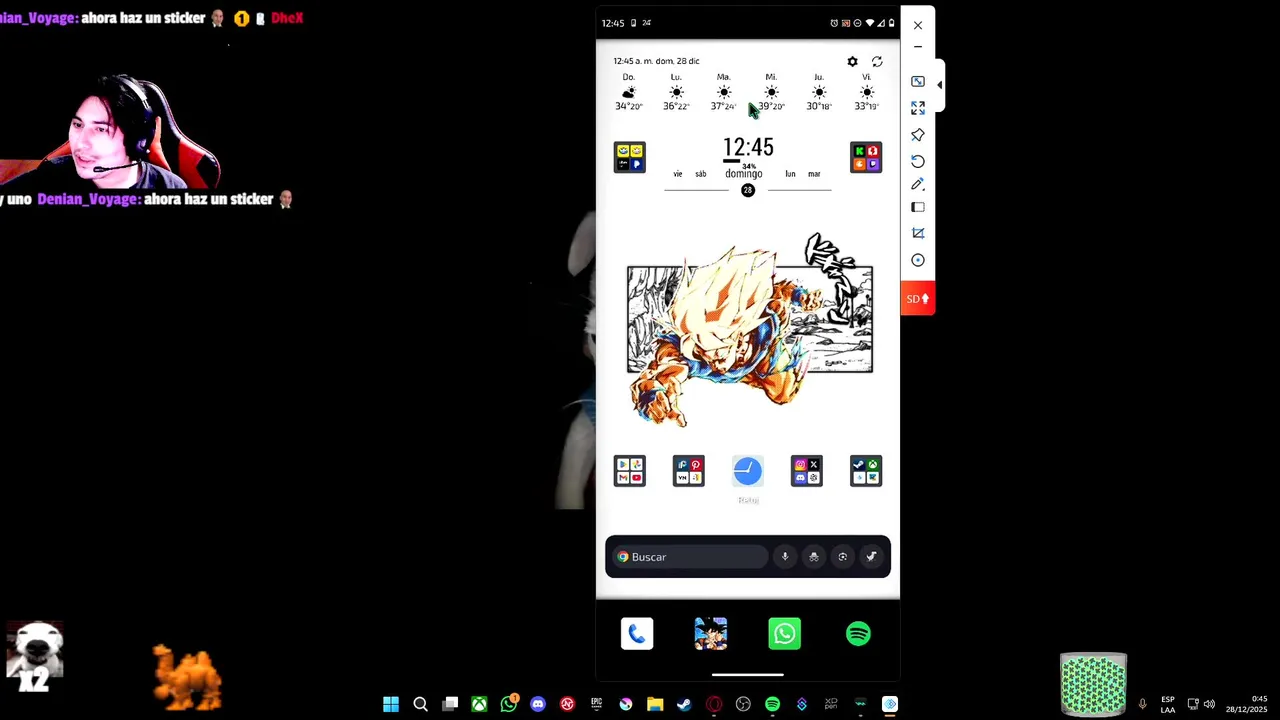Open the weather widget settings gear
Screen dimensions: 1280x720
click(x=852, y=62)
